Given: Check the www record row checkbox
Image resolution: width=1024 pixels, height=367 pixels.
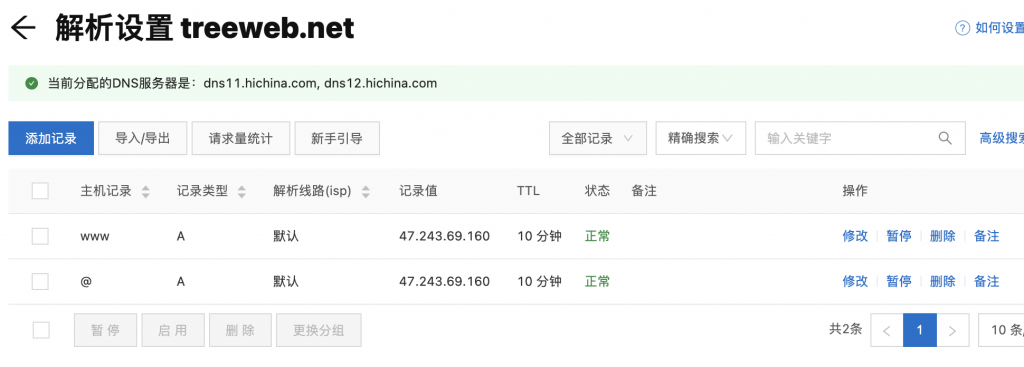Looking at the screenshot, I should [x=40, y=236].
